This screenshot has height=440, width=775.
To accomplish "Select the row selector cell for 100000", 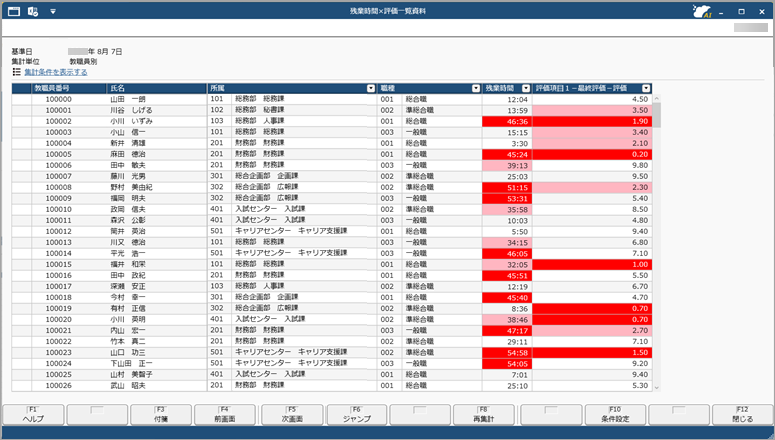I will coord(22,99).
